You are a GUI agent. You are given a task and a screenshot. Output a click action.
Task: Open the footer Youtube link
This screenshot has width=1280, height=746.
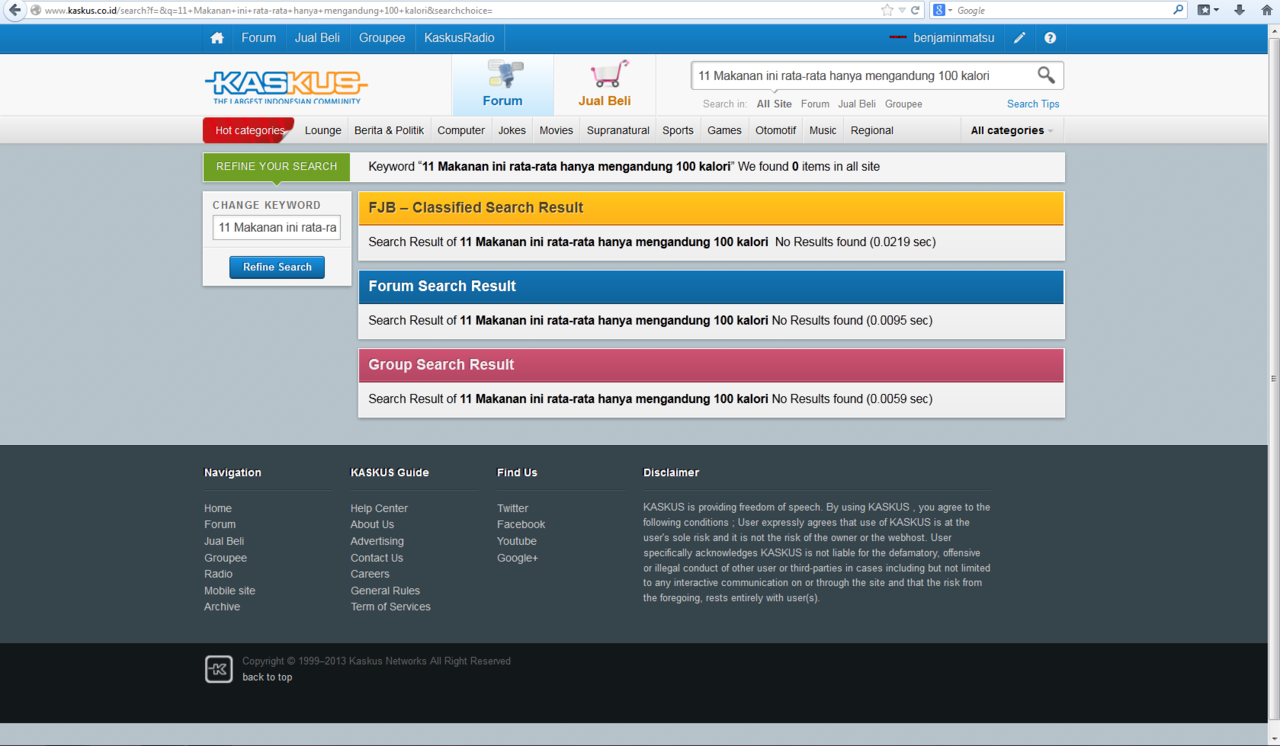tap(517, 541)
